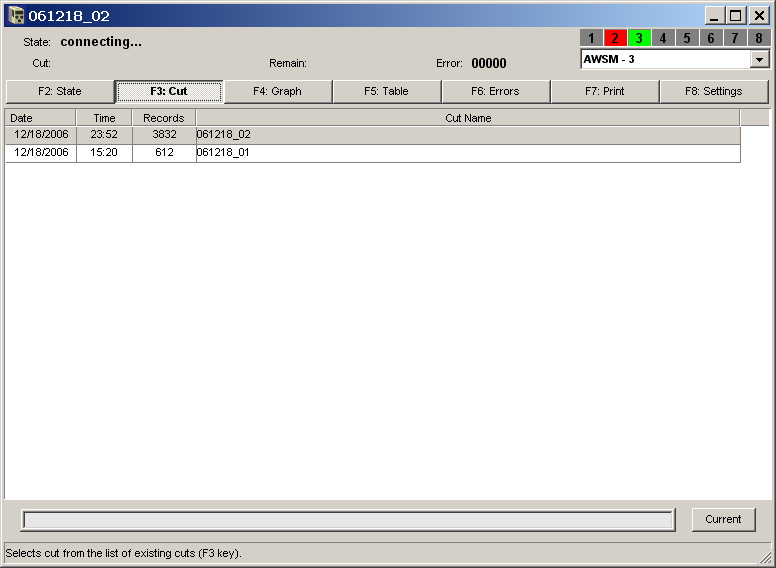Screen dimensions: 776x568
Task: Select device channel 5 indicator
Action: (687, 38)
